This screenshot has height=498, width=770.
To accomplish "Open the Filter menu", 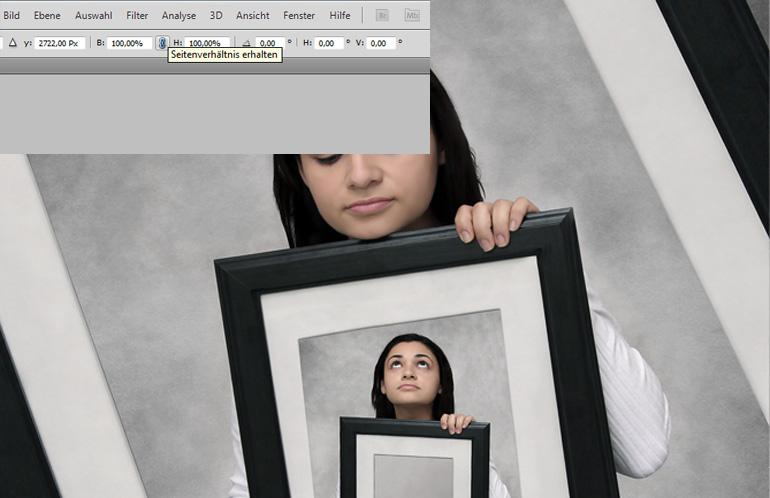I will tap(137, 15).
